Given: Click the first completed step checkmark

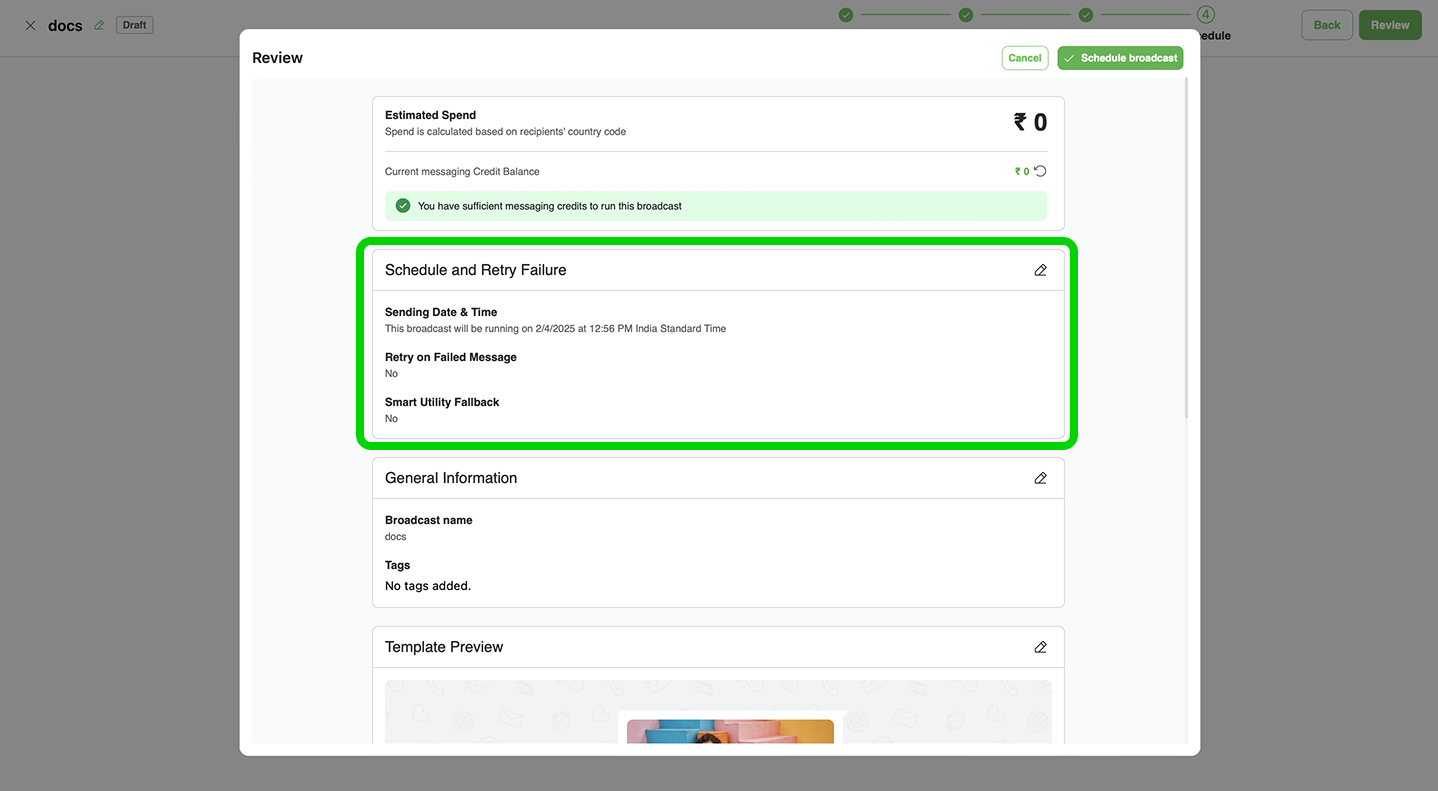Looking at the screenshot, I should (846, 15).
